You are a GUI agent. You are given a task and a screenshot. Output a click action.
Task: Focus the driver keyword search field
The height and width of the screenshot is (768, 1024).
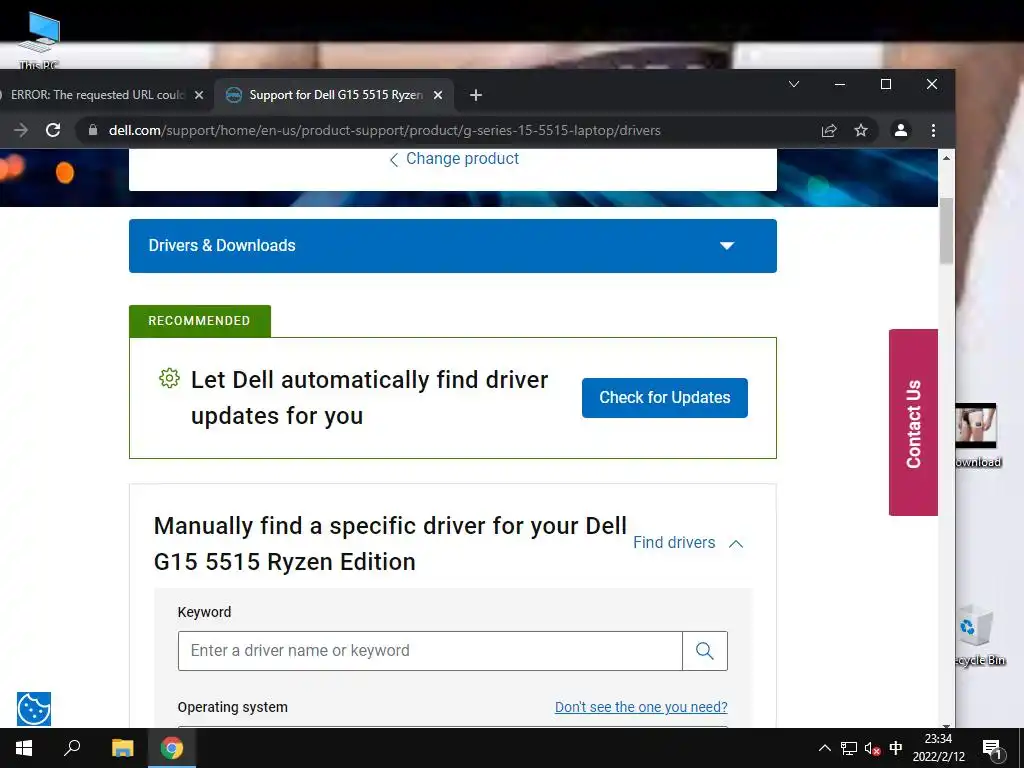coord(430,650)
